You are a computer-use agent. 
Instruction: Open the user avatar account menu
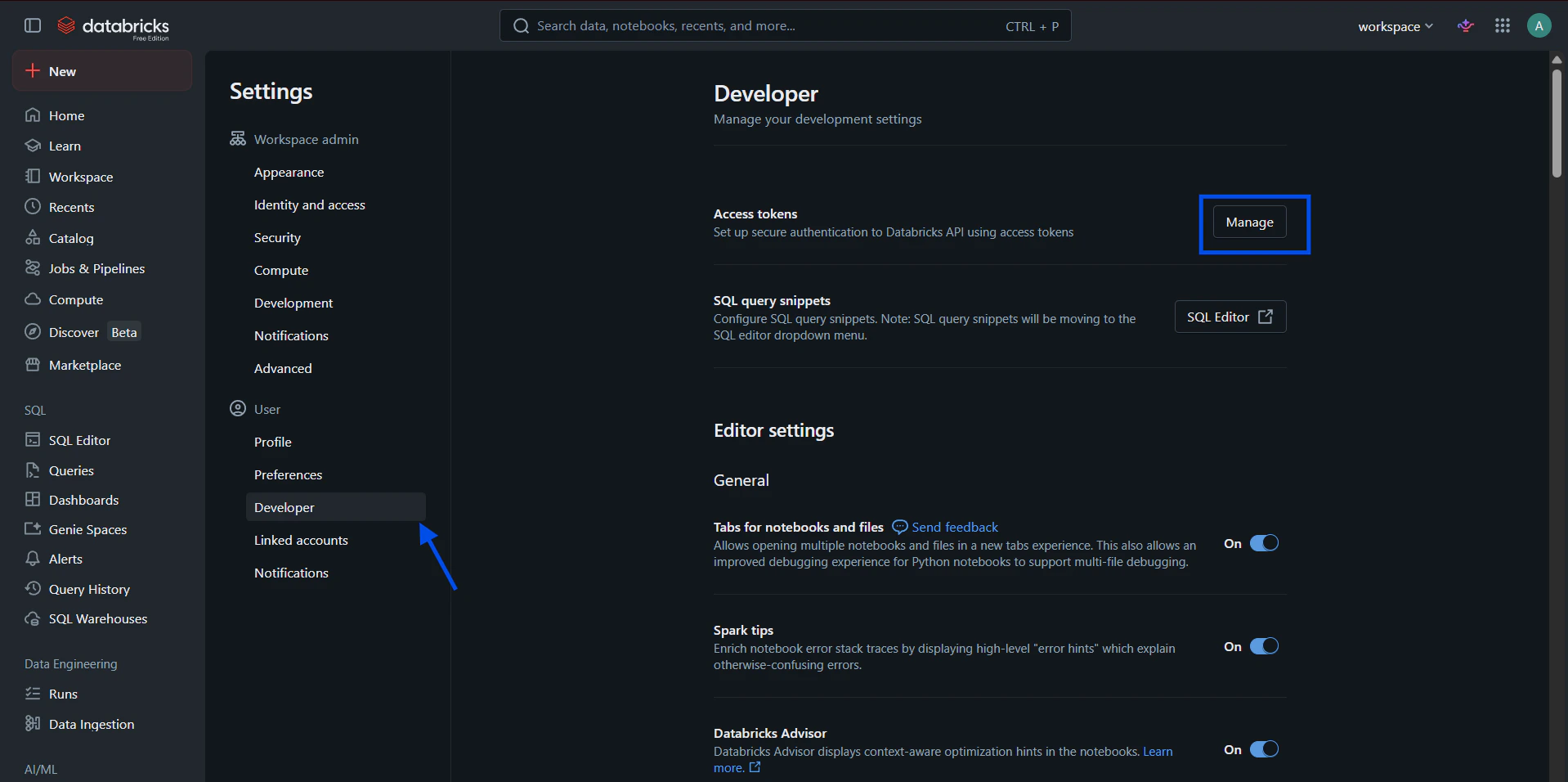tap(1539, 26)
